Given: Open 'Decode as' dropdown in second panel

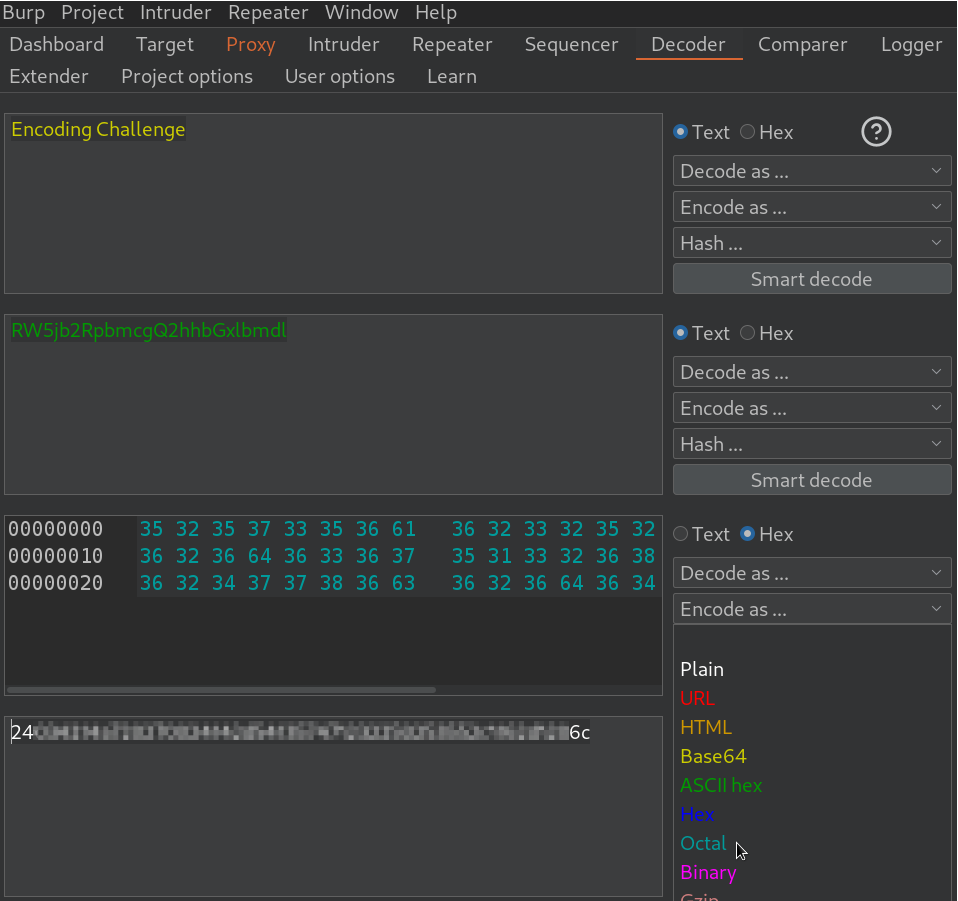Looking at the screenshot, I should click(812, 372).
